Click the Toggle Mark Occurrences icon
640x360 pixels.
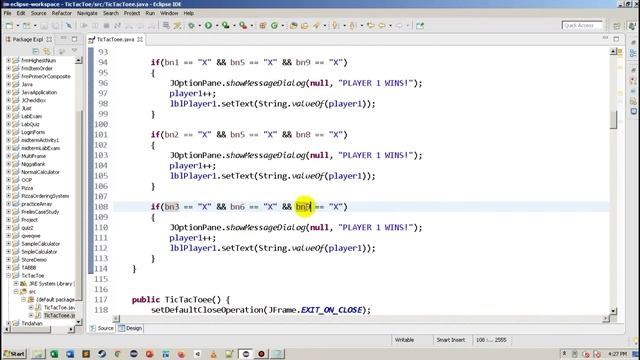(178, 26)
